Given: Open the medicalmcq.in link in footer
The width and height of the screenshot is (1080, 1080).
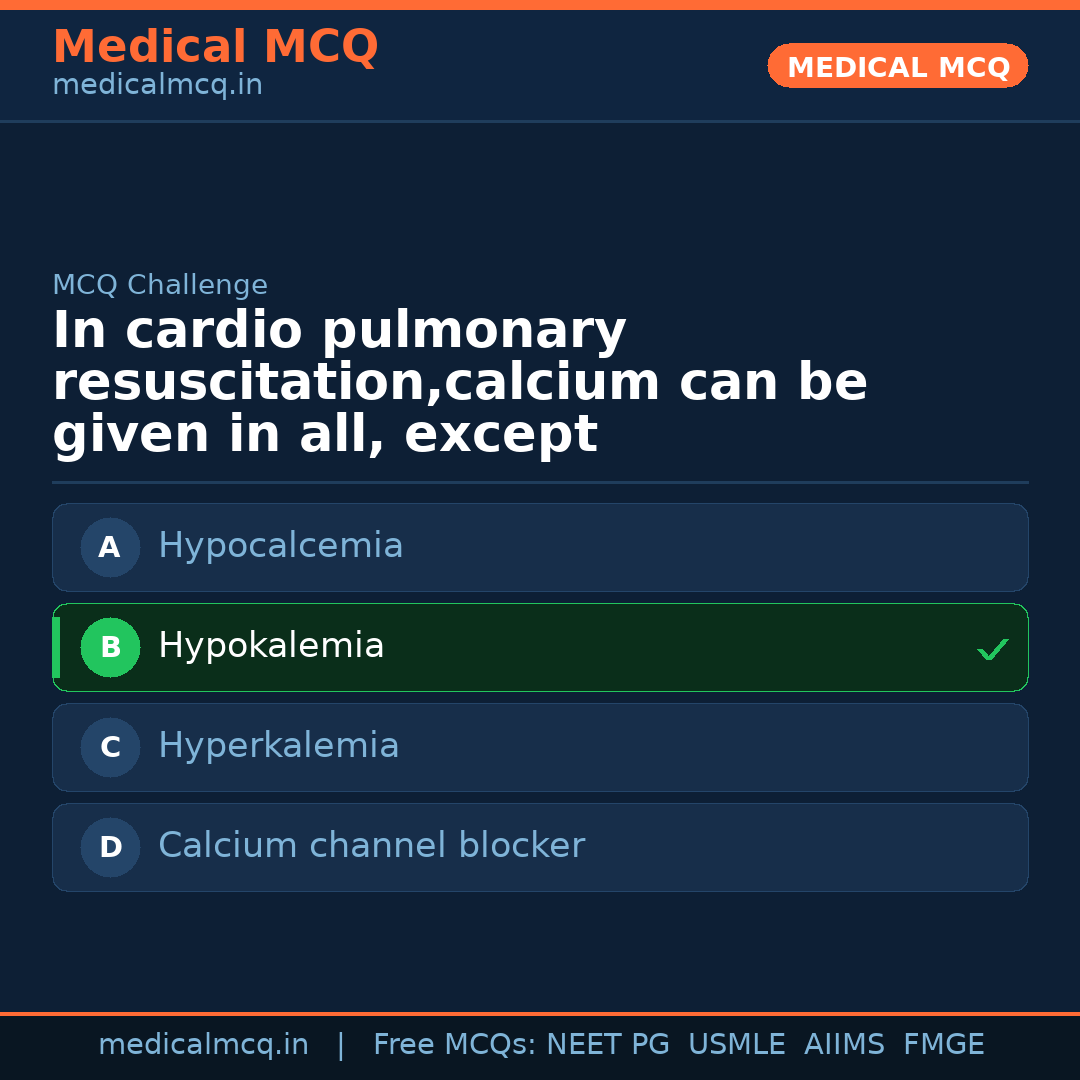Looking at the screenshot, I should [203, 1045].
